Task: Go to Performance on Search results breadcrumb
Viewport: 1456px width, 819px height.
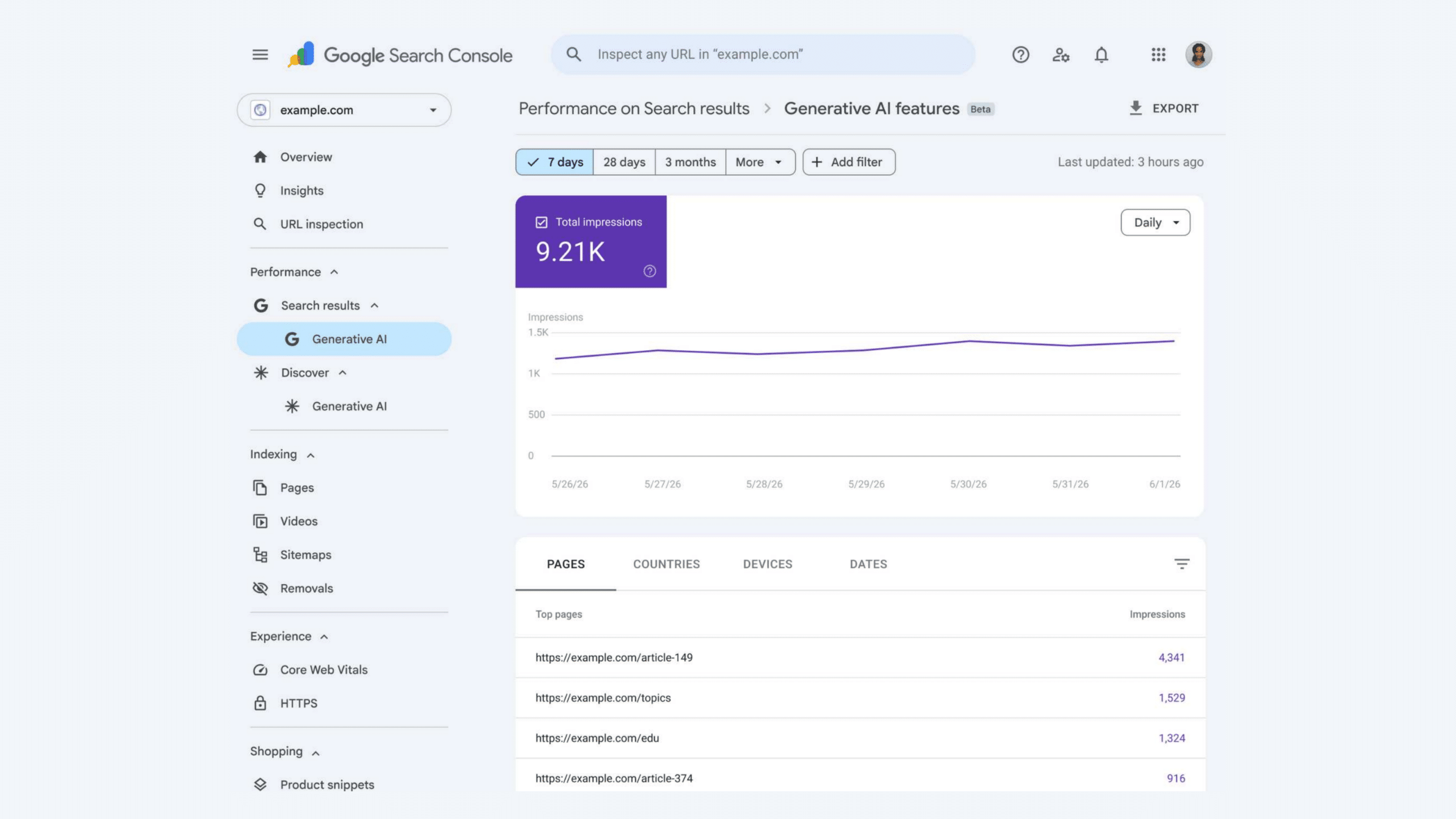Action: pyautogui.click(x=634, y=108)
